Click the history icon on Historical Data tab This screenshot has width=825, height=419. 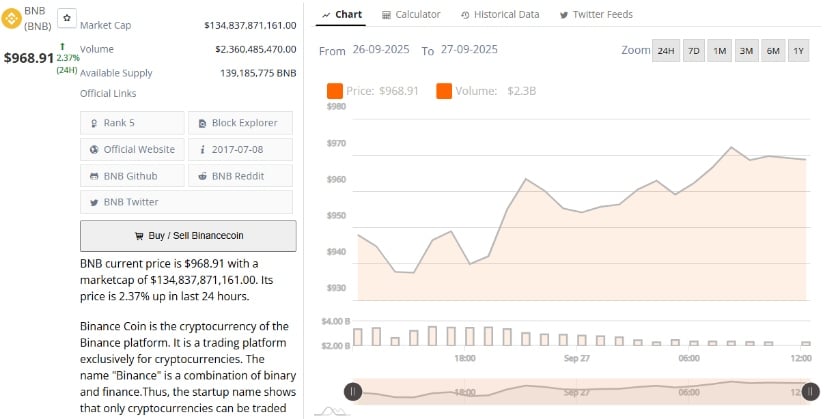click(465, 15)
